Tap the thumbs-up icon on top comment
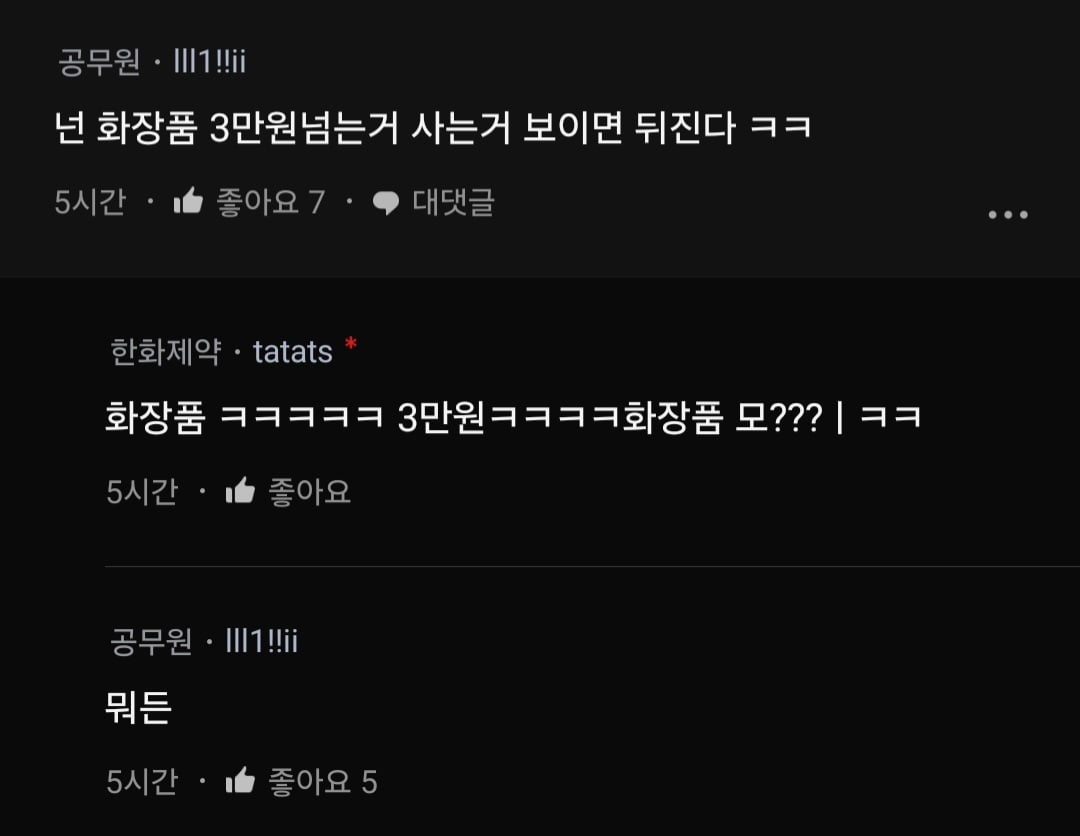This screenshot has width=1080, height=836. [188, 201]
